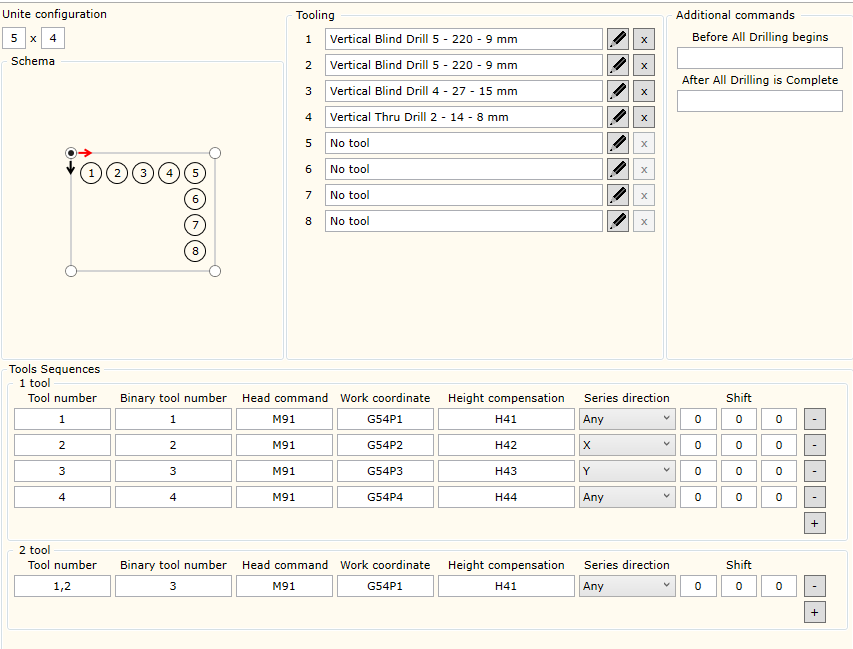Delete tool 4 sequence row with minus
This screenshot has width=853, height=649.
(x=814, y=497)
